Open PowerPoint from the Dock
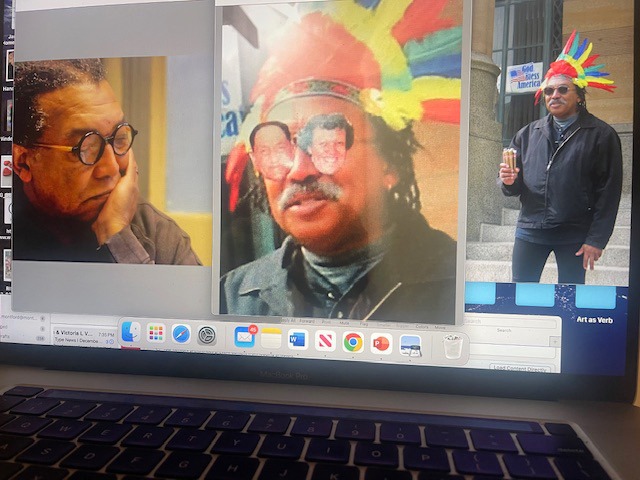The height and width of the screenshot is (480, 640). 381,343
